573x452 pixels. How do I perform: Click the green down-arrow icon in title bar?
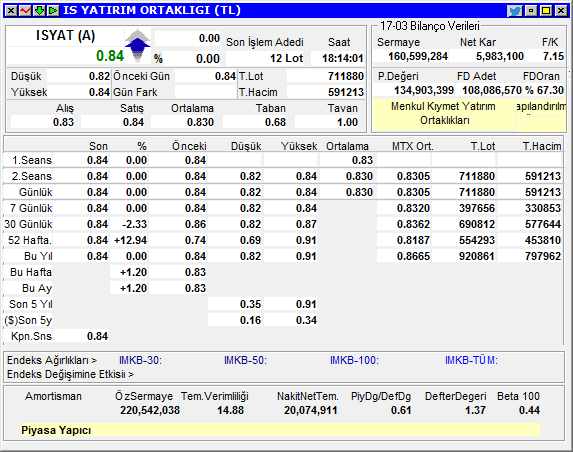click(x=39, y=11)
